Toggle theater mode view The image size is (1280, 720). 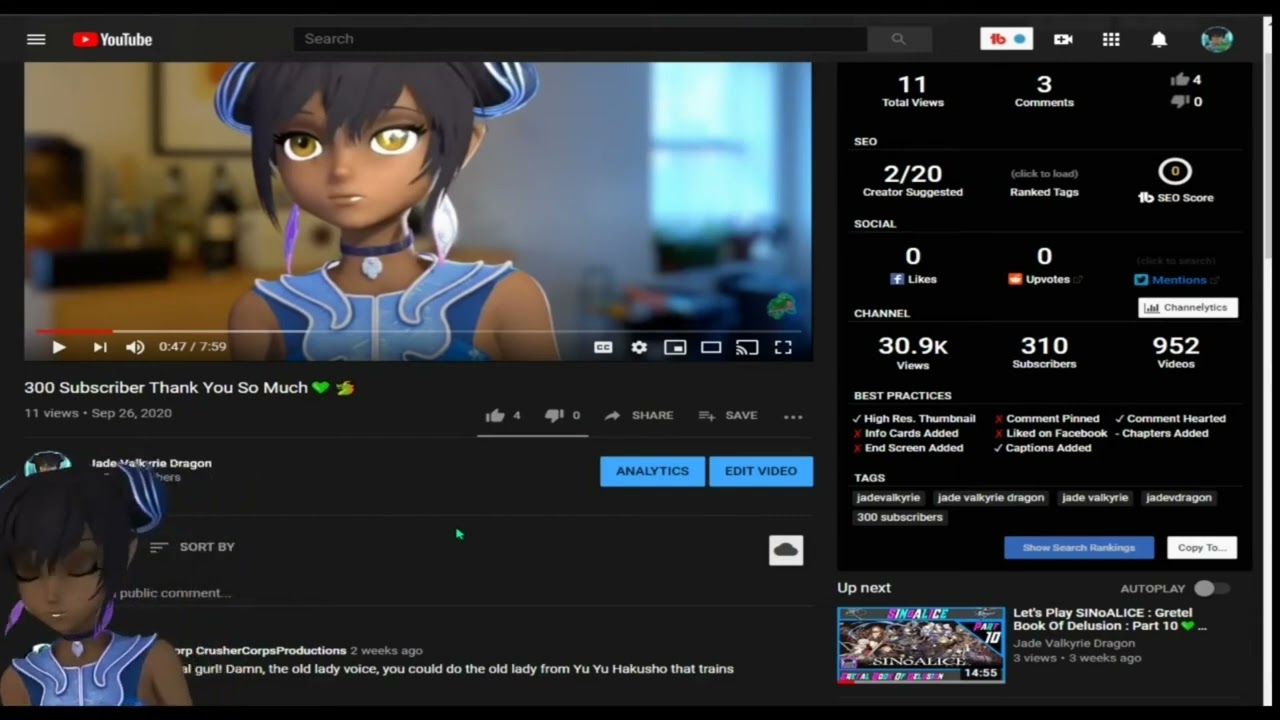tap(711, 347)
